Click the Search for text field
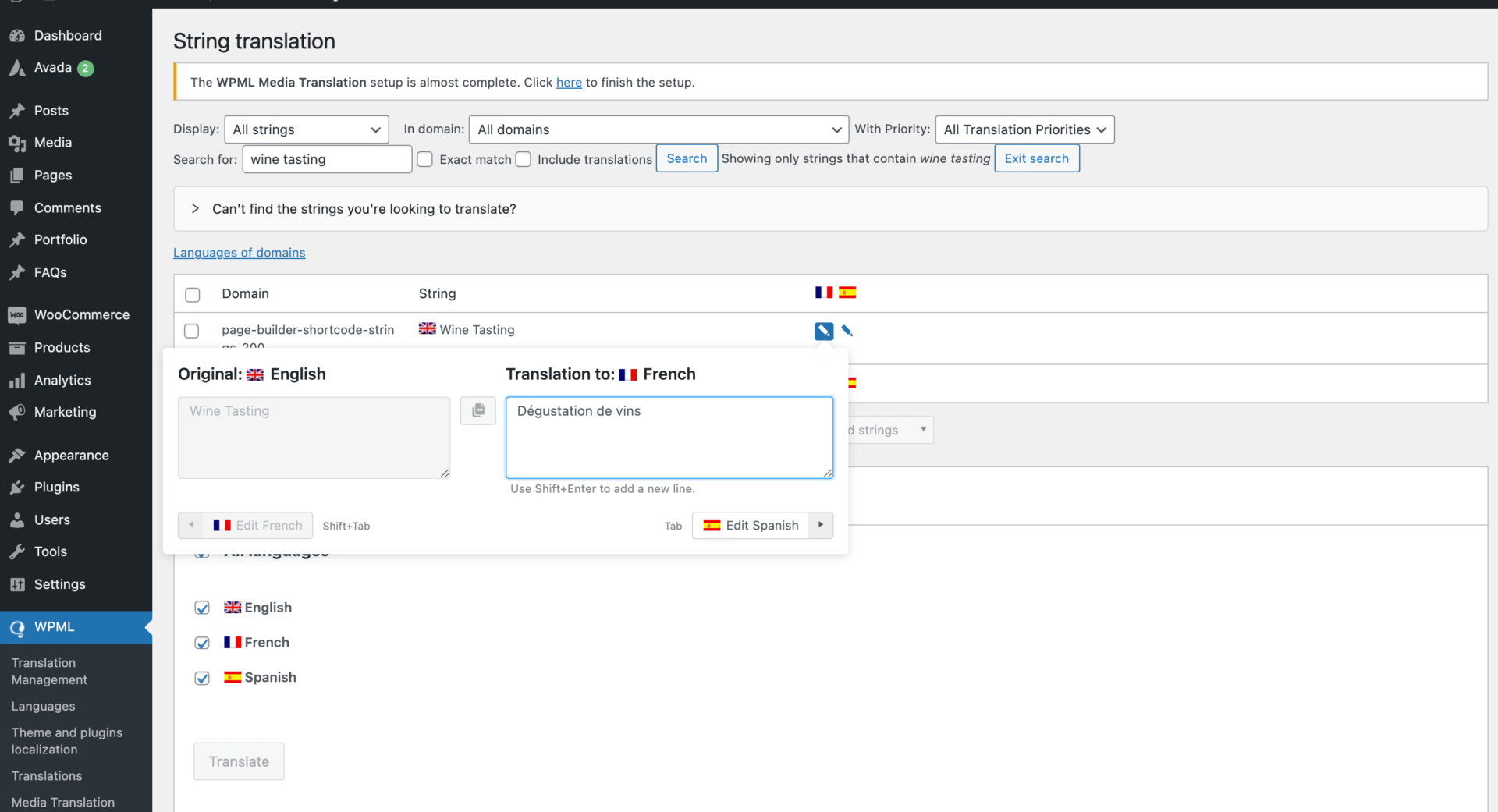The height and width of the screenshot is (812, 1498). tap(327, 159)
